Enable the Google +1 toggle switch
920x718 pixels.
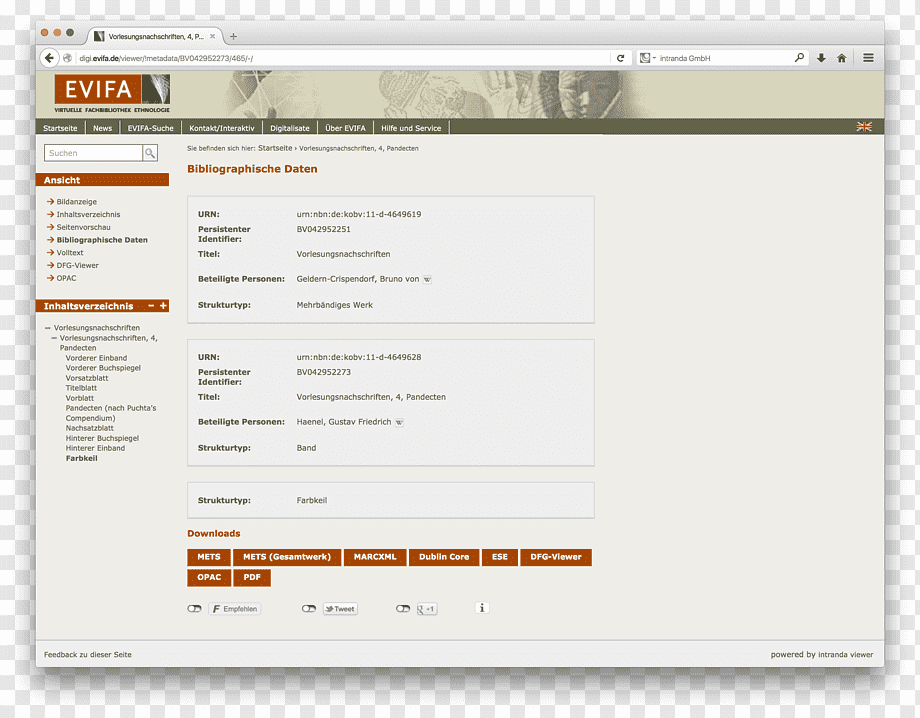[402, 608]
